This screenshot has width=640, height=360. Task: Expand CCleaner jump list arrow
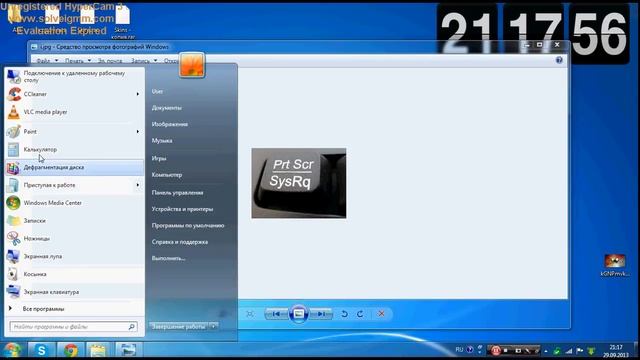pyautogui.click(x=138, y=94)
